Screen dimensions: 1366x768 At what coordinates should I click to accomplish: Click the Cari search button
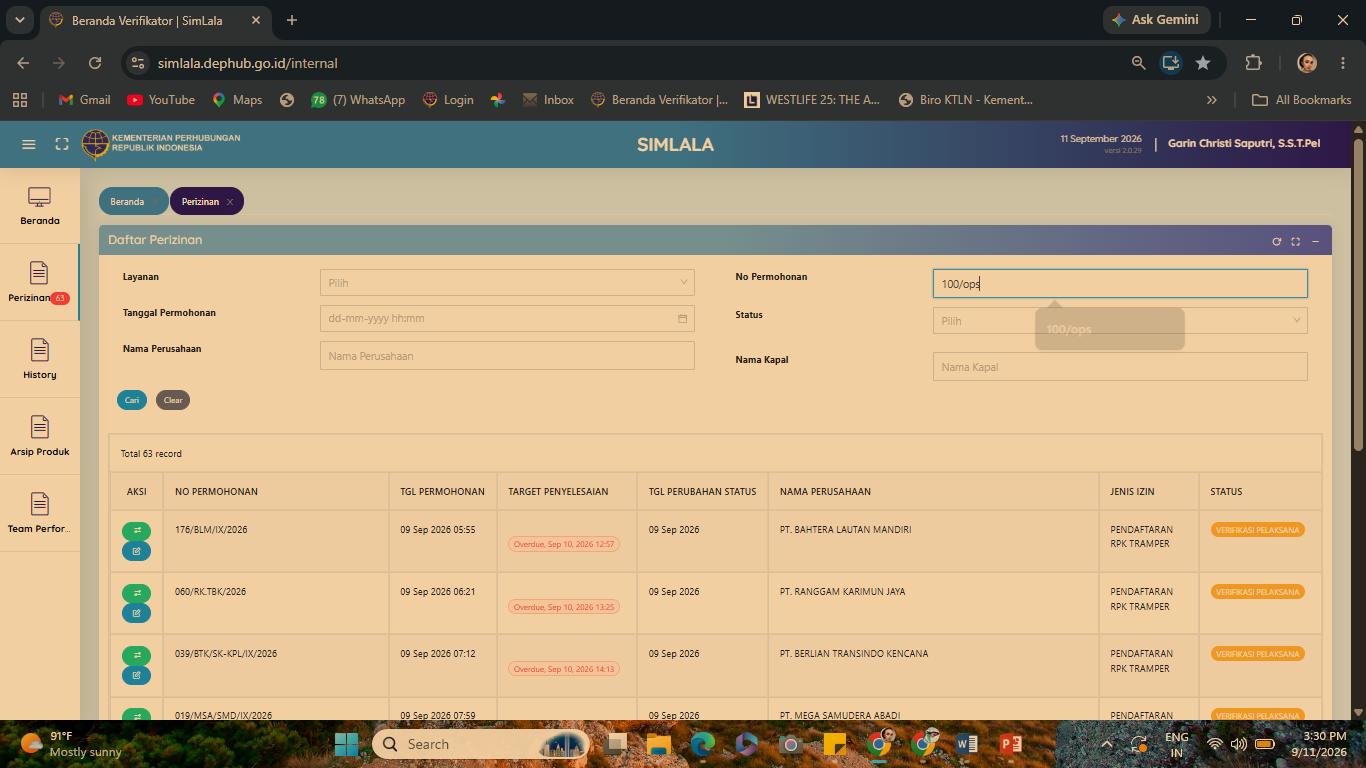132,400
